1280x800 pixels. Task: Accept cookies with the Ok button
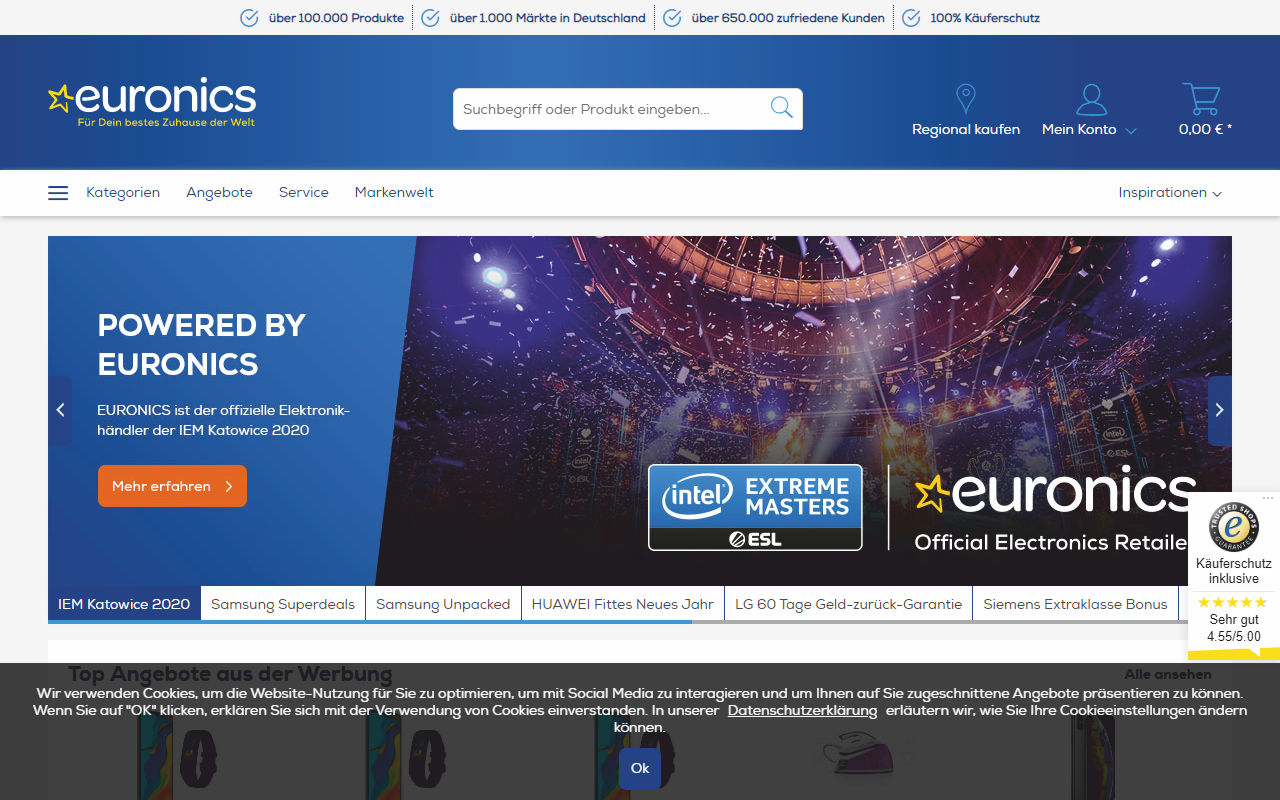pyautogui.click(x=640, y=768)
